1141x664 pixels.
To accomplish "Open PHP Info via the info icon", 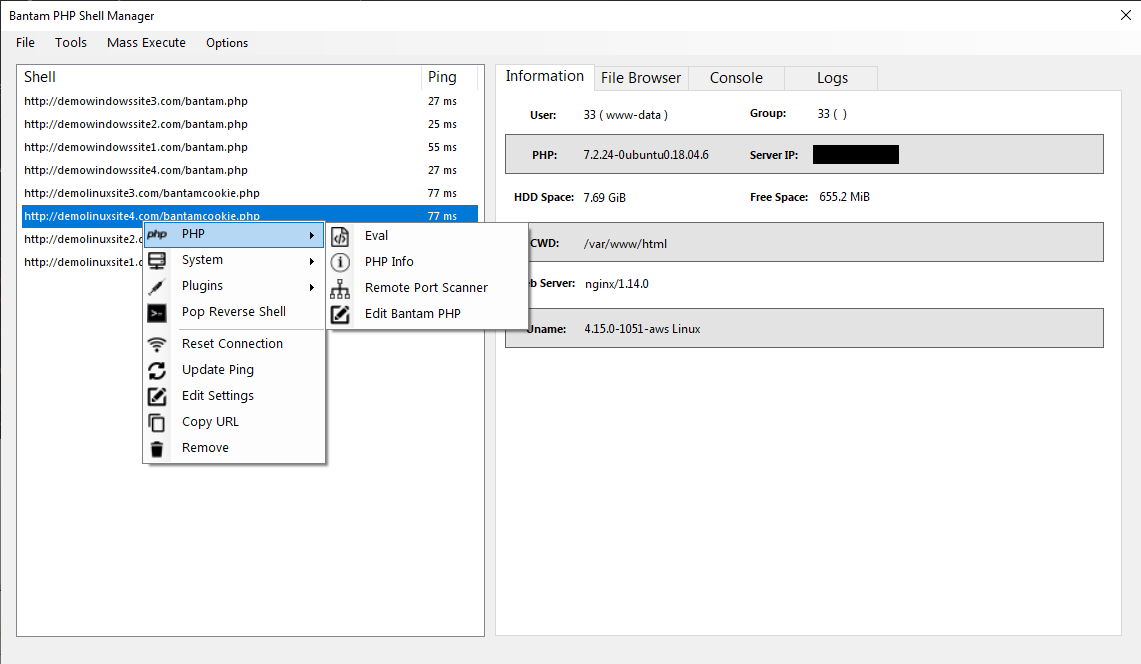I will click(x=340, y=261).
